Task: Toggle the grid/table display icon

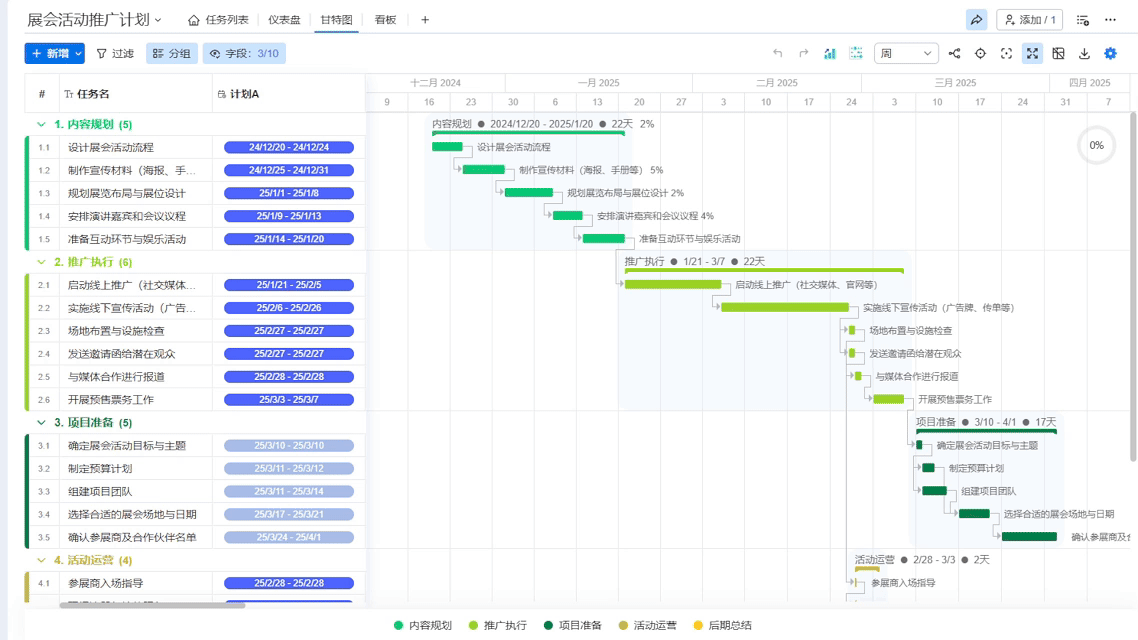Action: click(1059, 53)
